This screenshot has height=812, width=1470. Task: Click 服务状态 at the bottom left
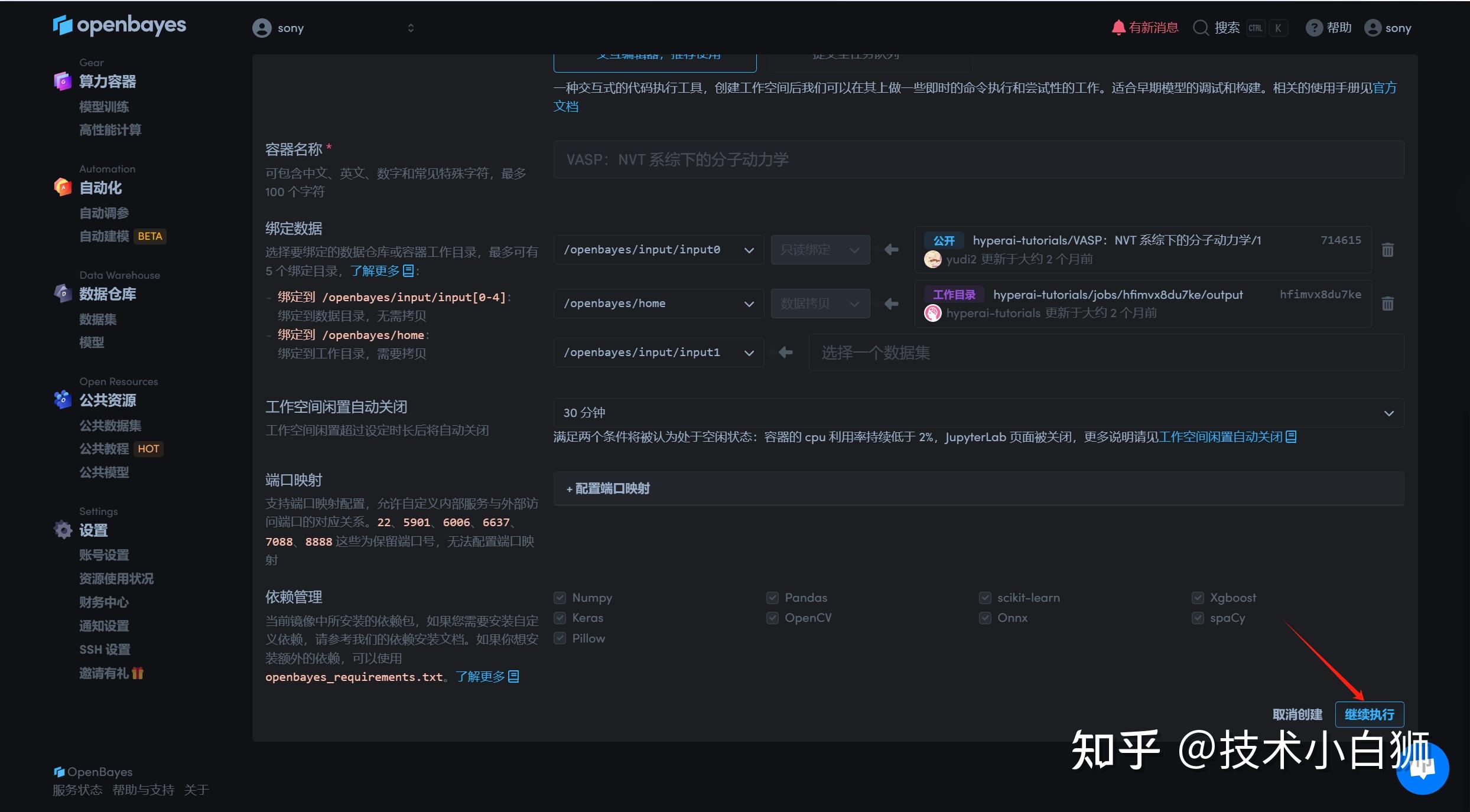click(77, 790)
